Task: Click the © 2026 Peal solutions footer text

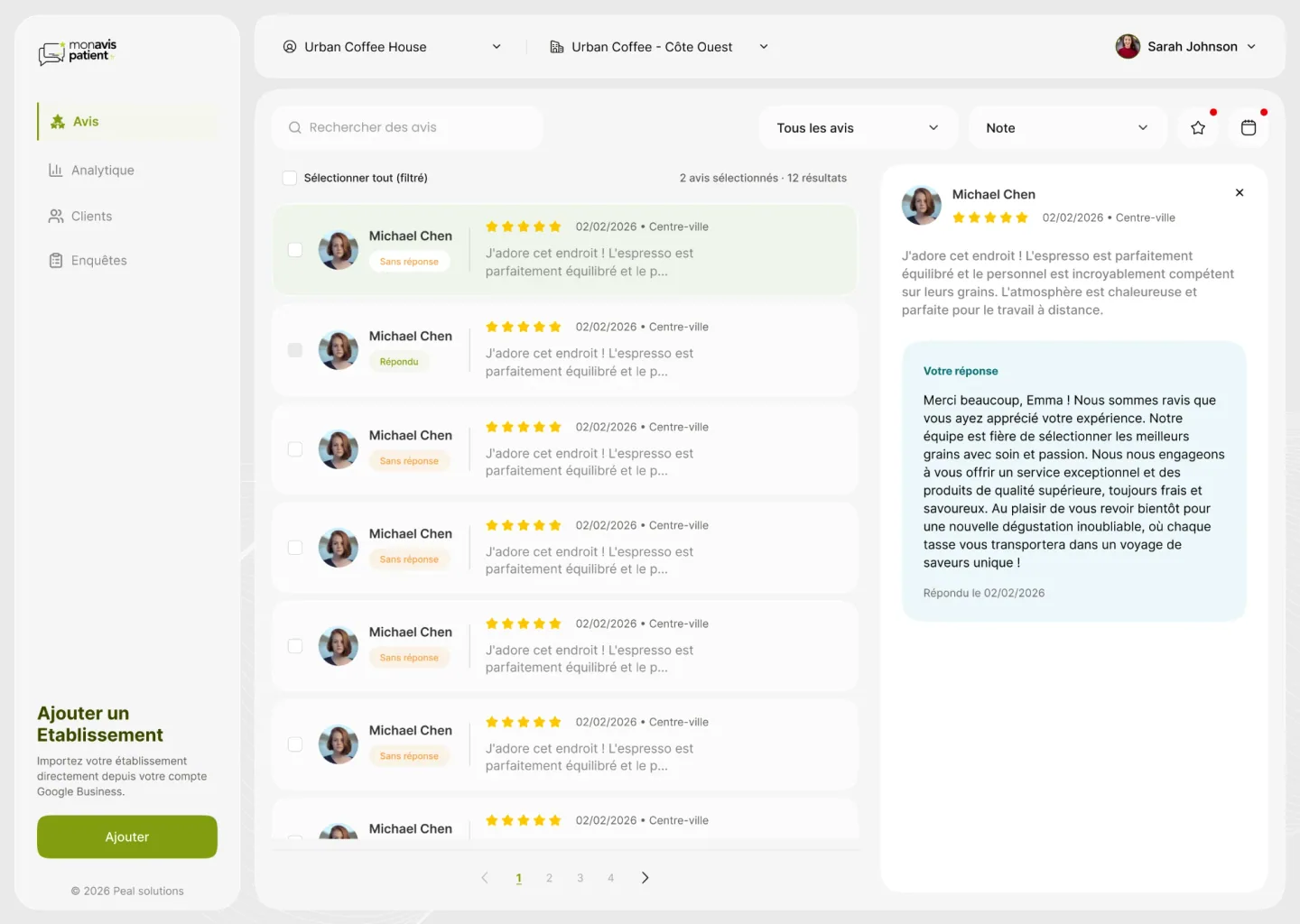Action: coord(127,891)
